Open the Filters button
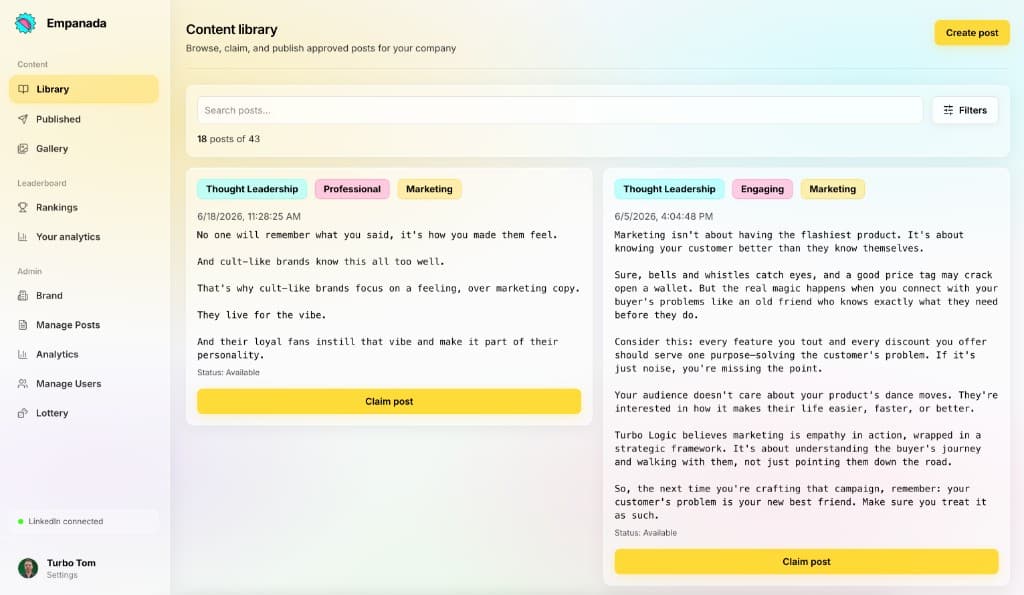1024x595 pixels. tap(965, 110)
